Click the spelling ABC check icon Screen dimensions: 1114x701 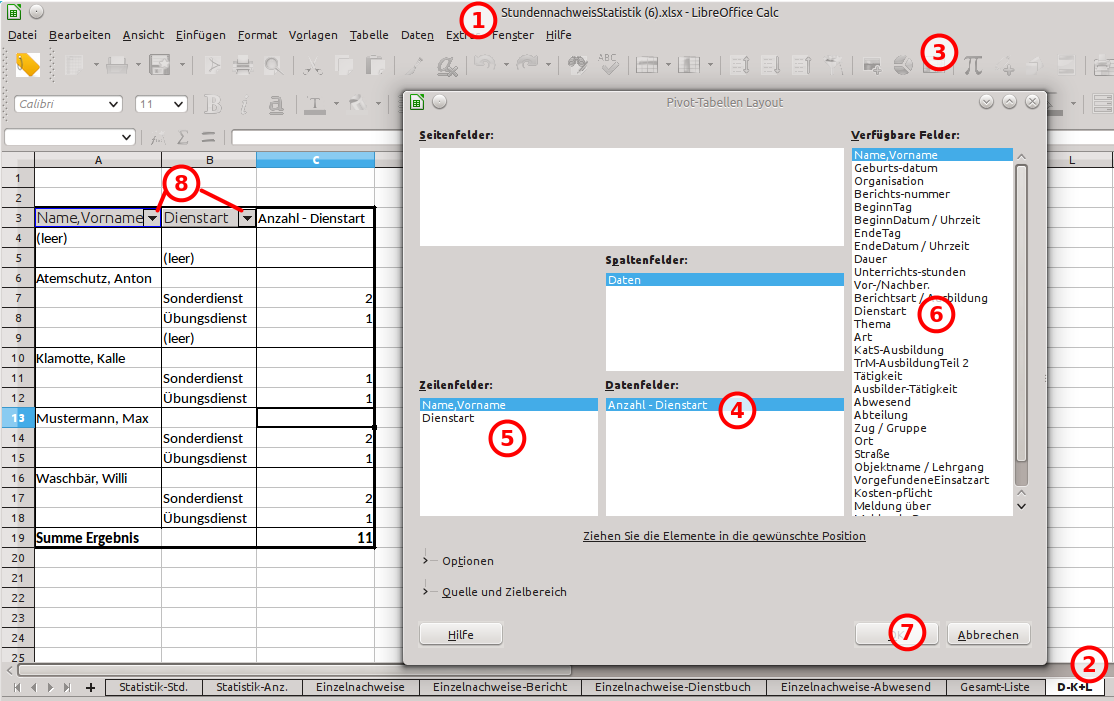(x=607, y=66)
